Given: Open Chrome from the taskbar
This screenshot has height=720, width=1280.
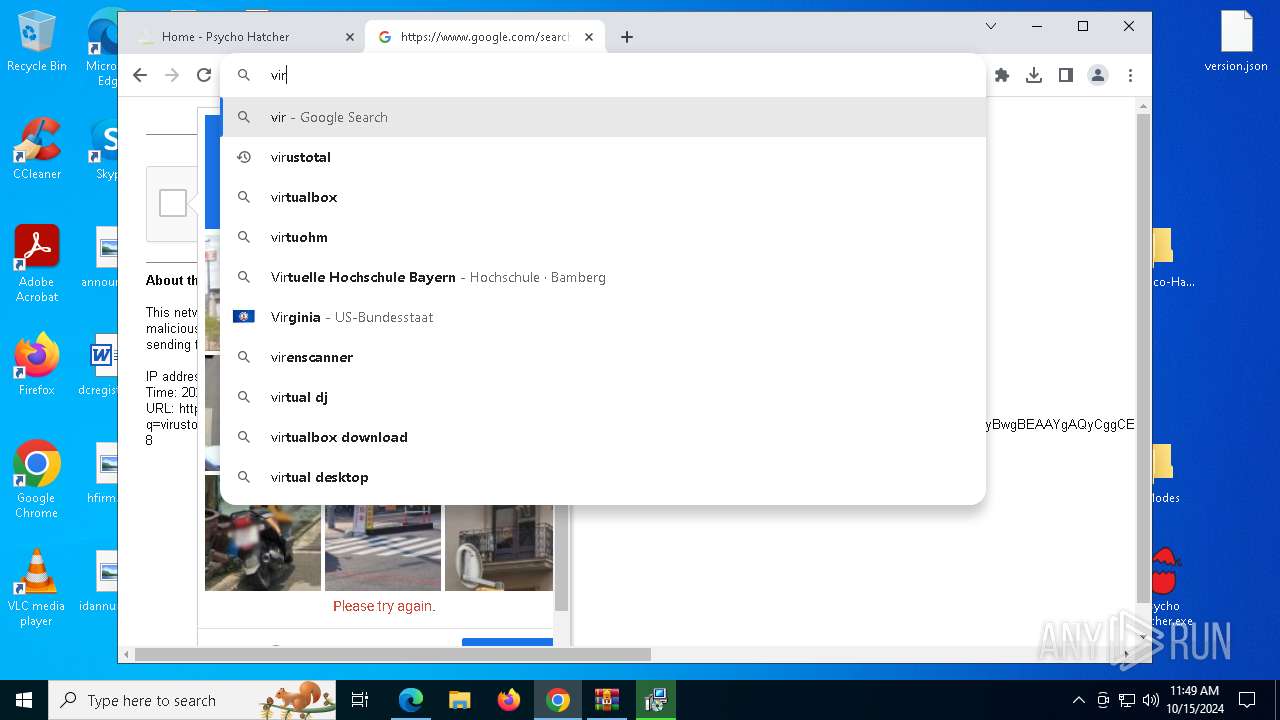Looking at the screenshot, I should point(558,700).
